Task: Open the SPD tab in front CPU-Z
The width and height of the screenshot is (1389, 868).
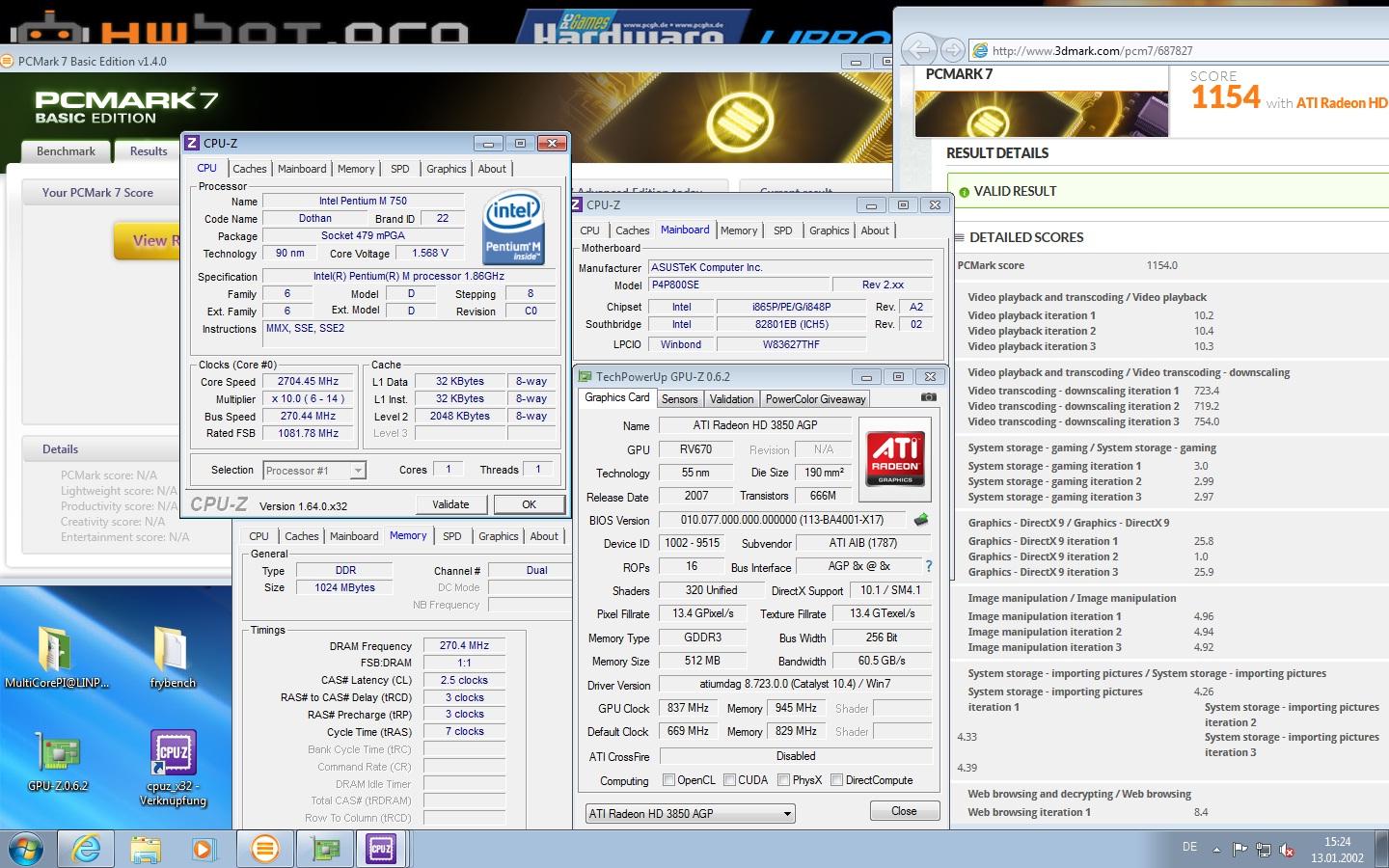Action: click(x=400, y=169)
